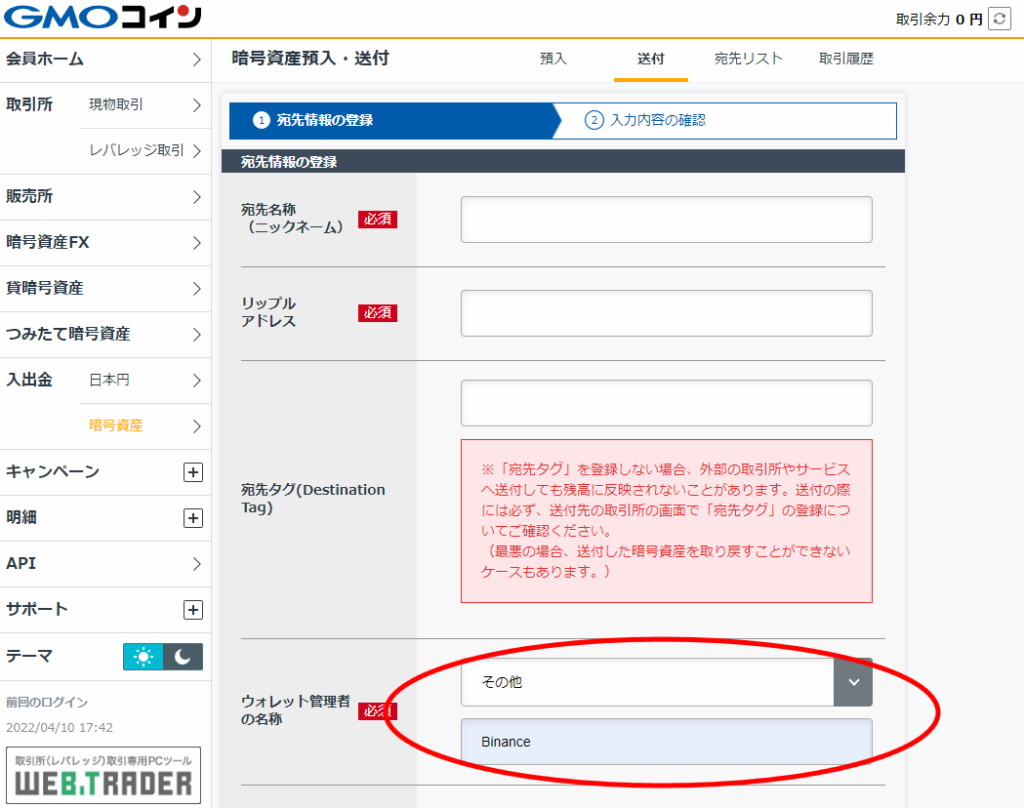Expand the 明細 plus icon
The image size is (1024, 808).
tap(193, 518)
